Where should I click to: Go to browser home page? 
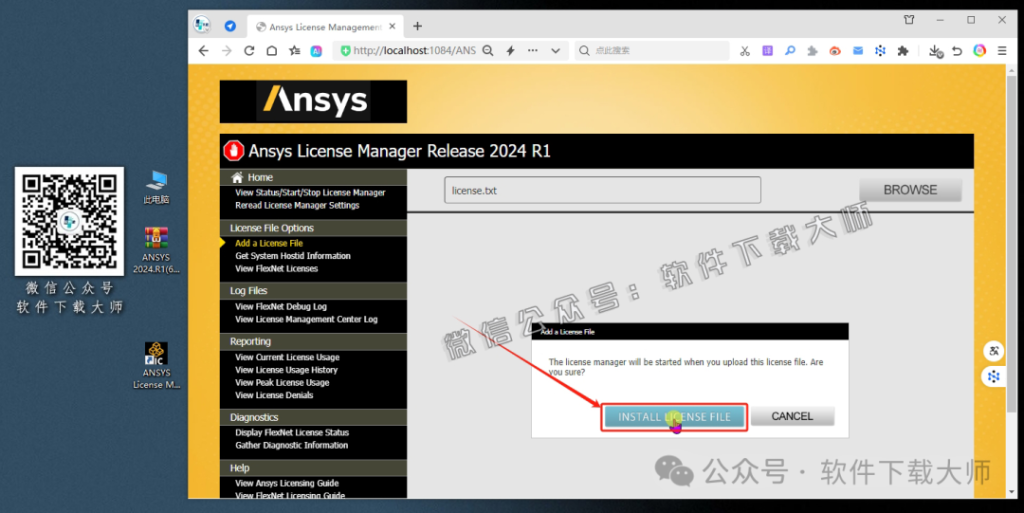272,51
